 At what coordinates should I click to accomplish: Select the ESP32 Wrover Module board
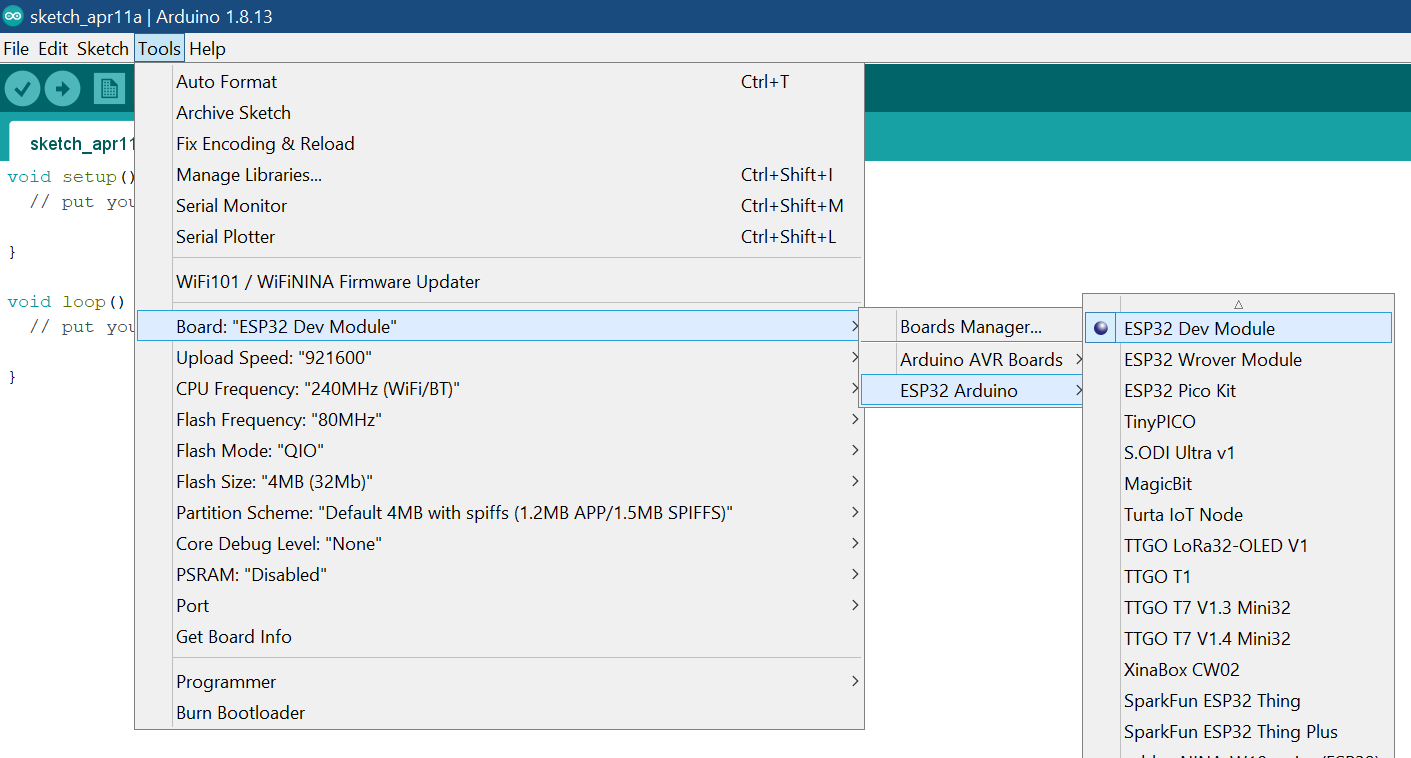point(1238,360)
